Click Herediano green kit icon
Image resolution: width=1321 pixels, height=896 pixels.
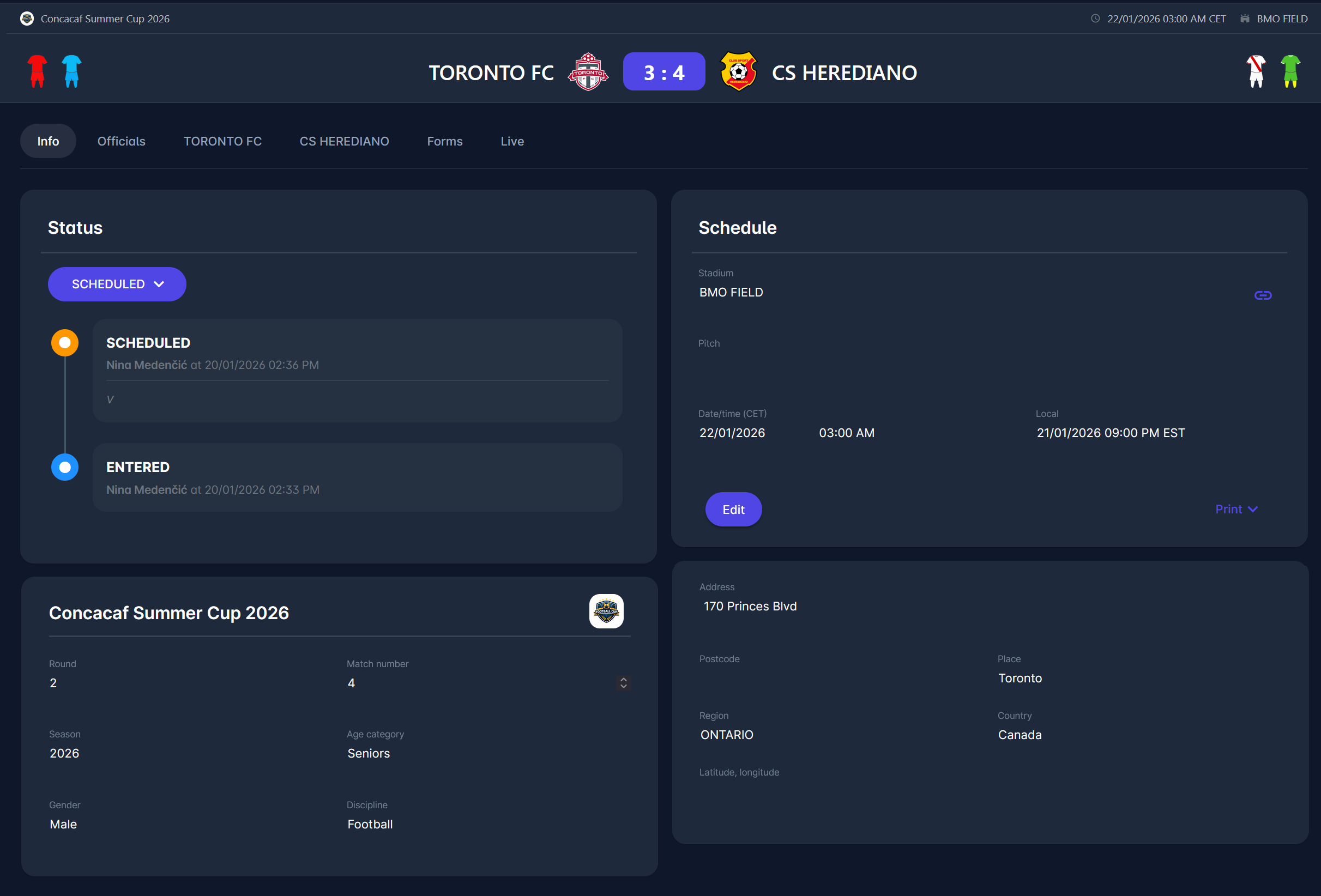(1290, 71)
